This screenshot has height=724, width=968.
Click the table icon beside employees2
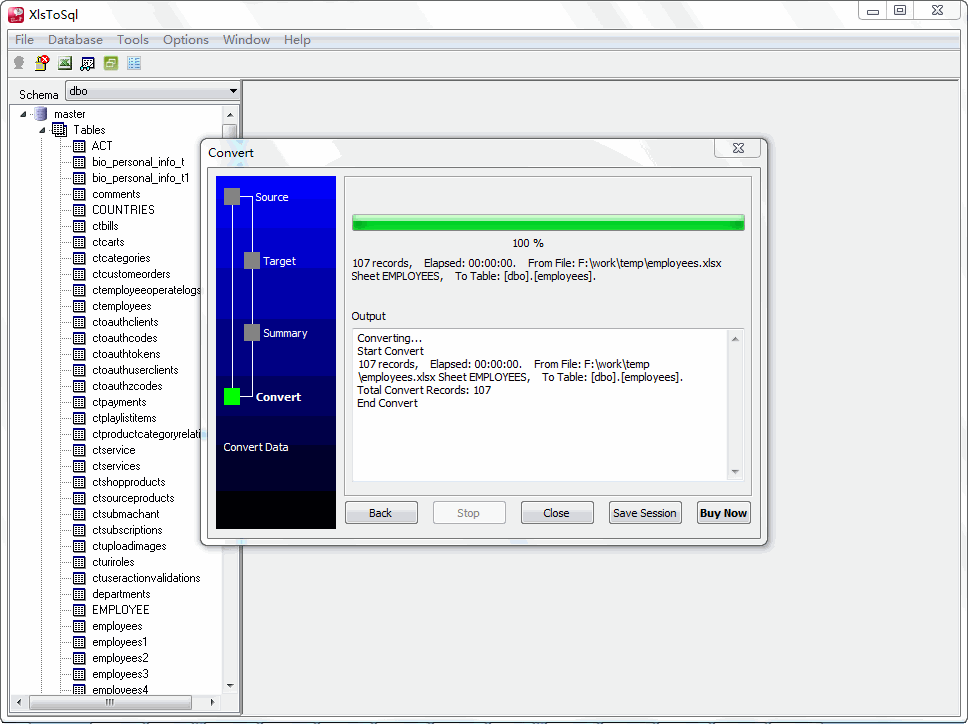[x=79, y=658]
